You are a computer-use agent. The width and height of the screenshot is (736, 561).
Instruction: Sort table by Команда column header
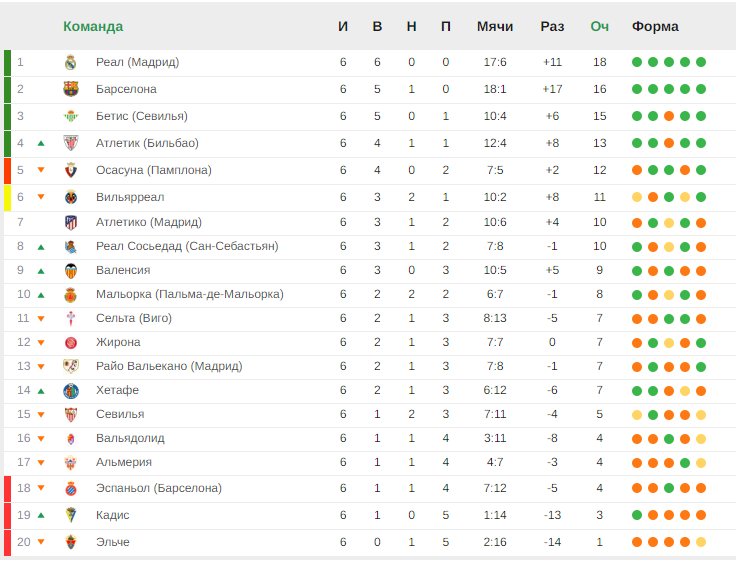pyautogui.click(x=93, y=26)
